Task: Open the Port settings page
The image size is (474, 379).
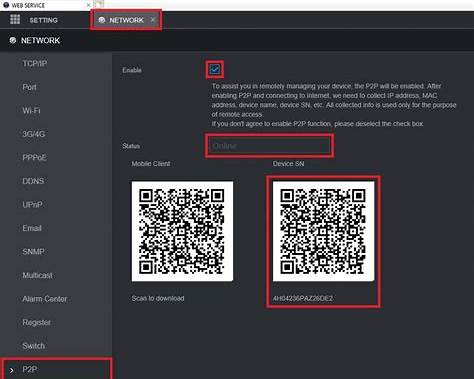Action: (x=29, y=87)
